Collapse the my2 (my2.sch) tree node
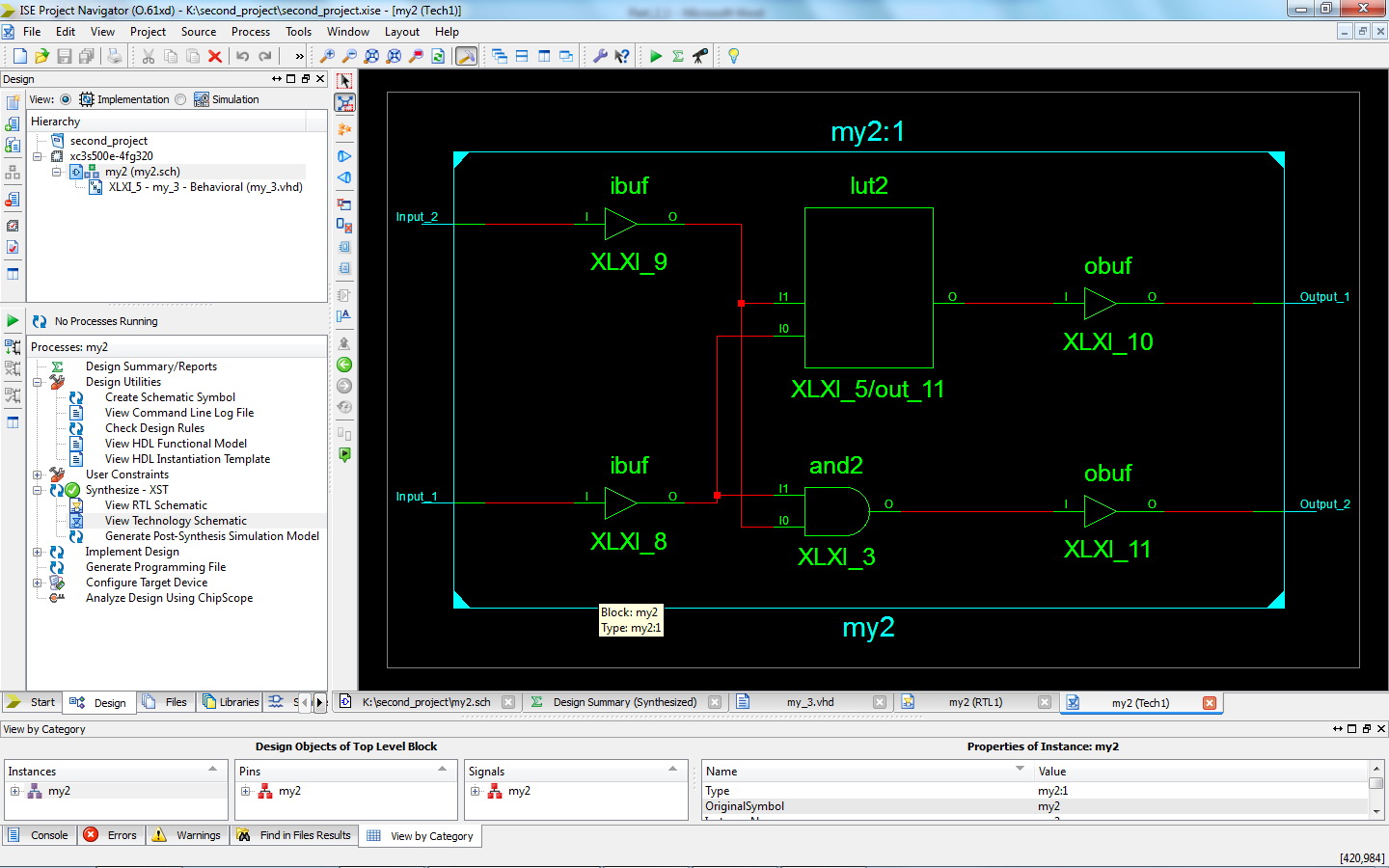Image resolution: width=1389 pixels, height=868 pixels. coord(57,172)
